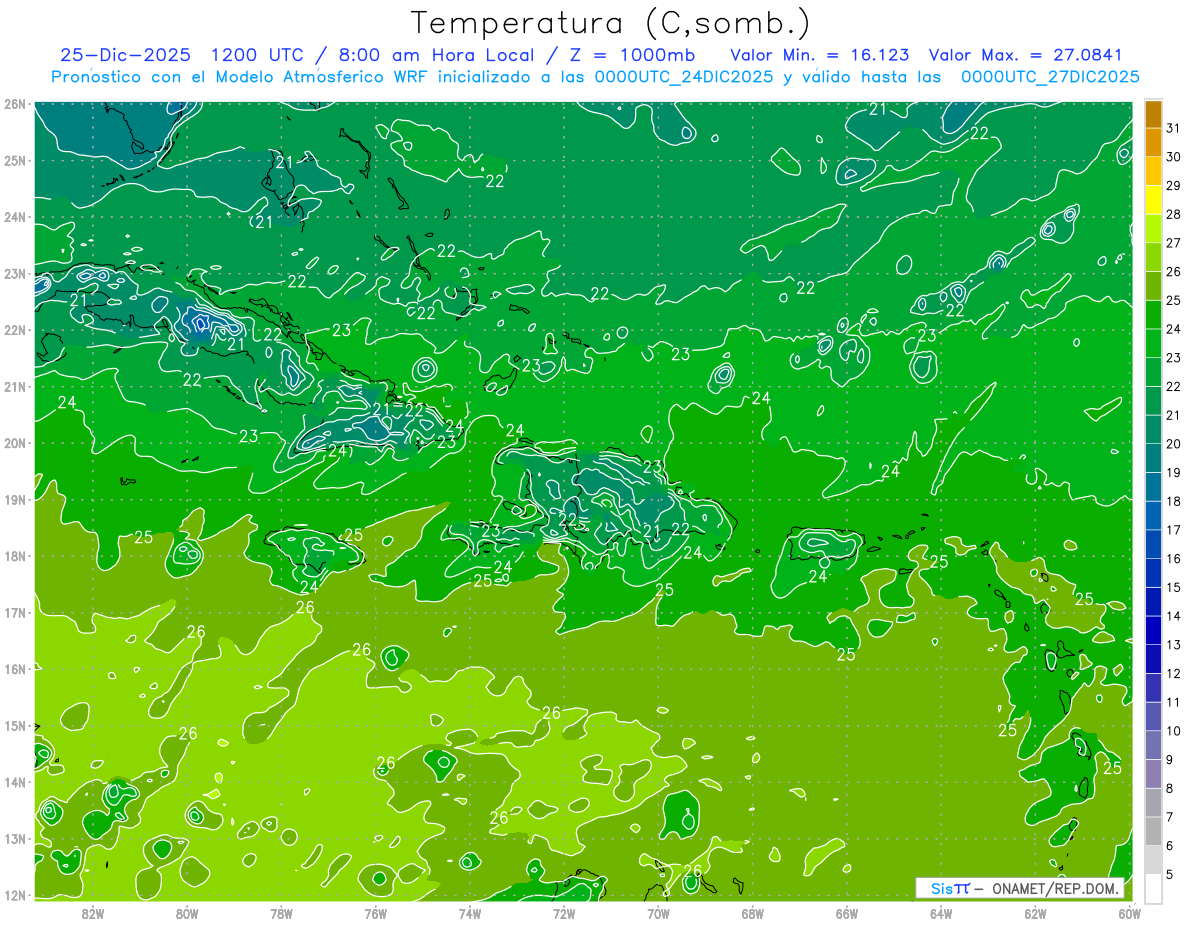Viewport: 1200px width, 927px height.
Task: Click the '20N' latitude axis label
Action: [14, 443]
